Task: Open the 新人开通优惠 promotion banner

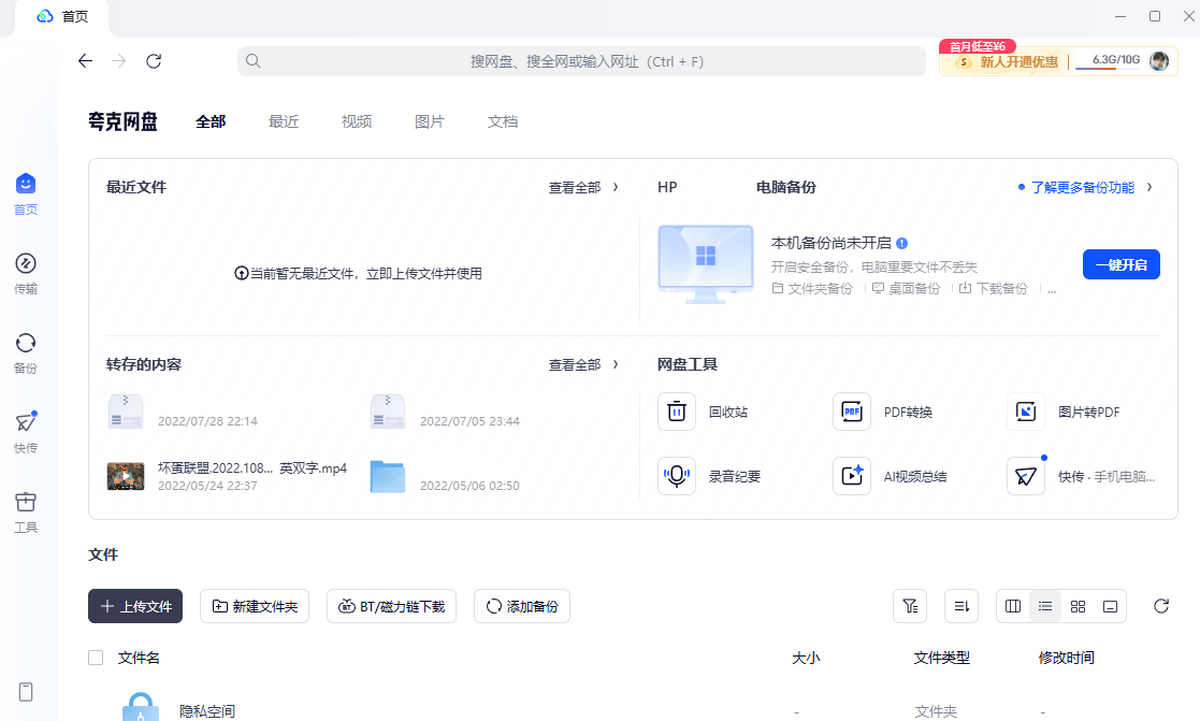Action: point(1007,61)
